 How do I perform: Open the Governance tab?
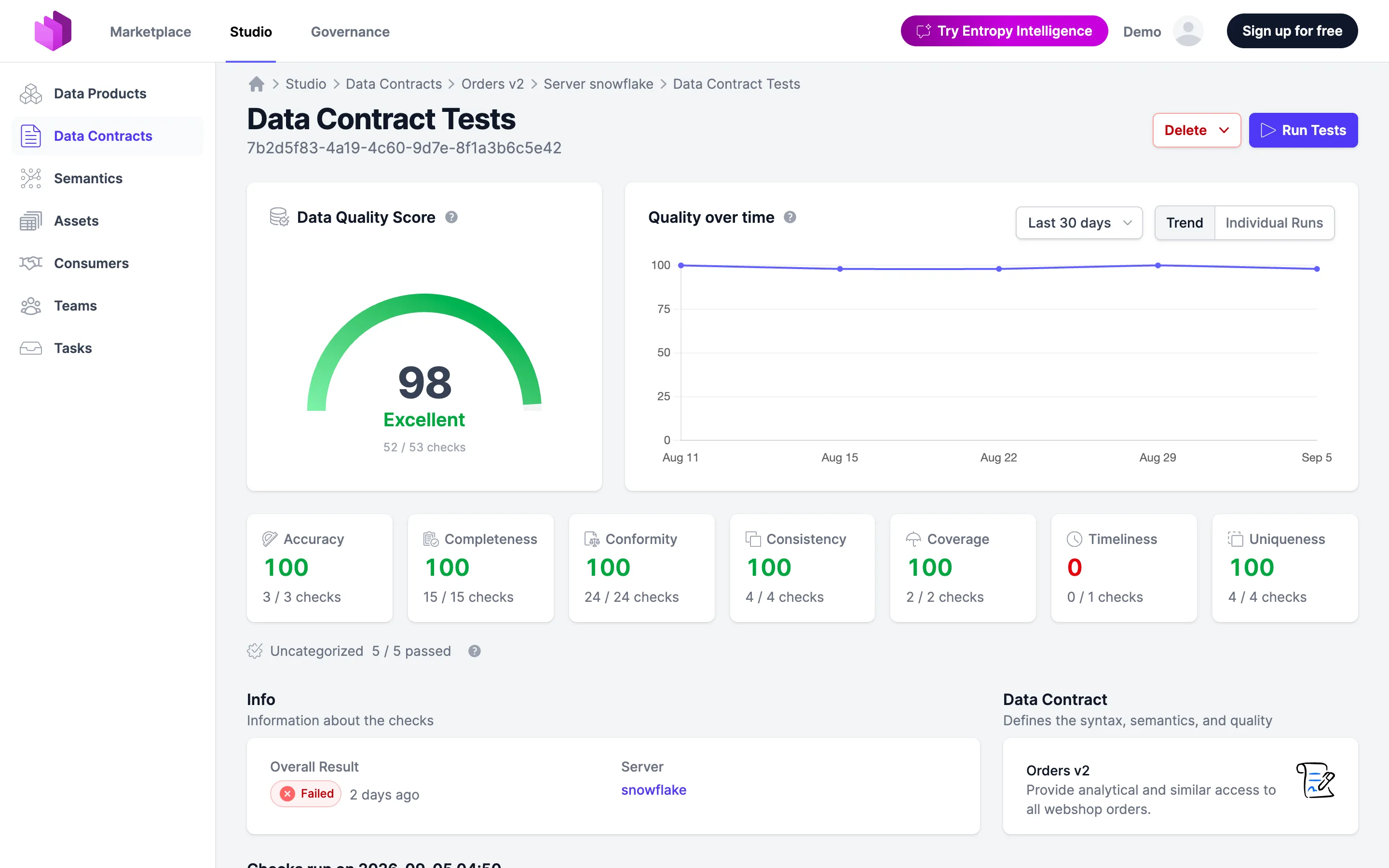350,31
